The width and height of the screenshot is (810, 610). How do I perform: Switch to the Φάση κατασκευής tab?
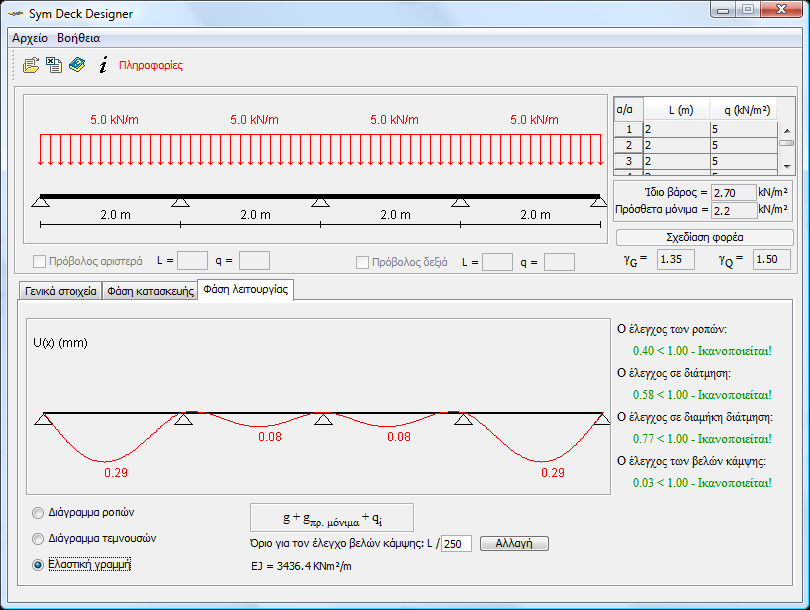tap(150, 291)
